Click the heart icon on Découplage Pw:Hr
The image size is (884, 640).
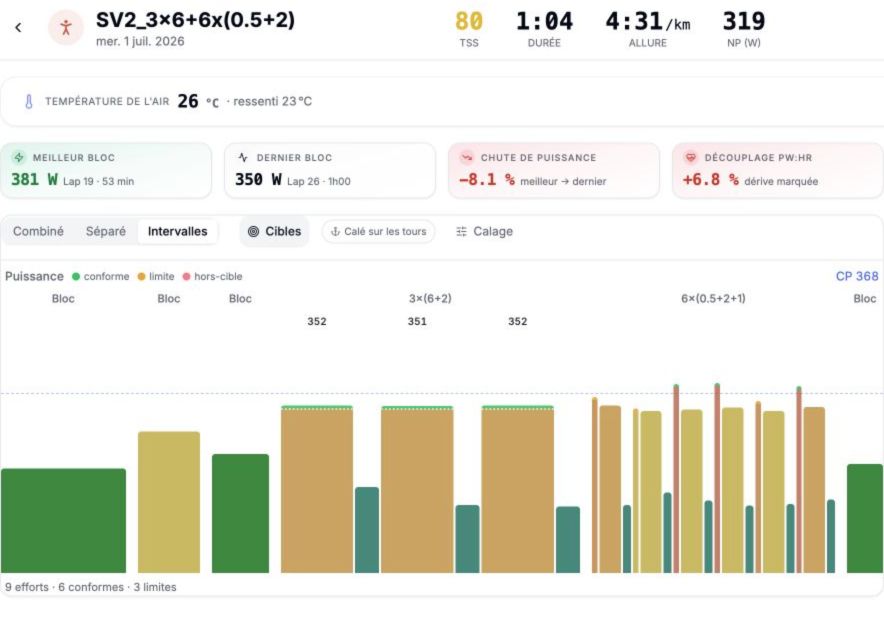tap(691, 157)
